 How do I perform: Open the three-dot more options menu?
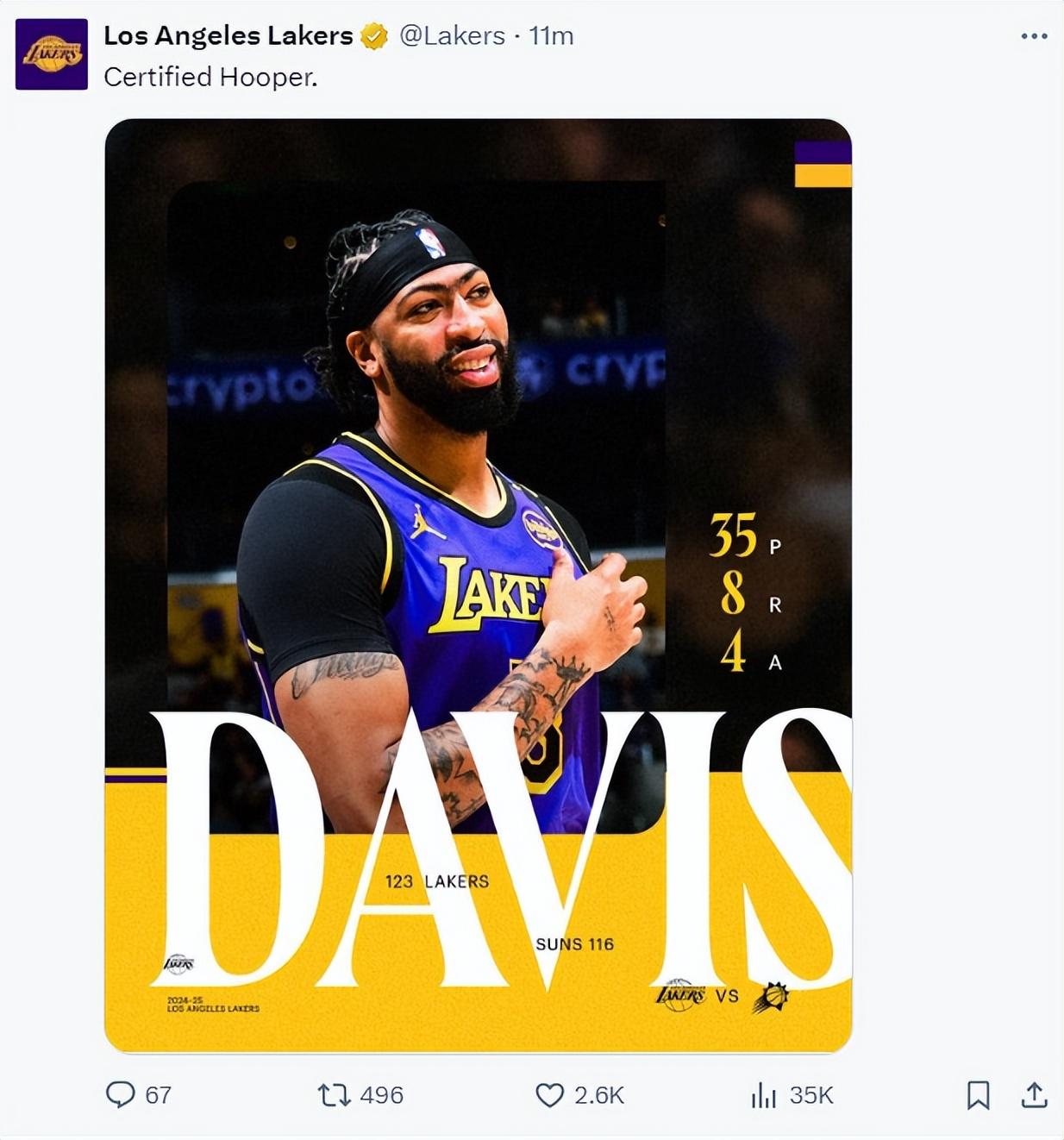tap(1034, 36)
